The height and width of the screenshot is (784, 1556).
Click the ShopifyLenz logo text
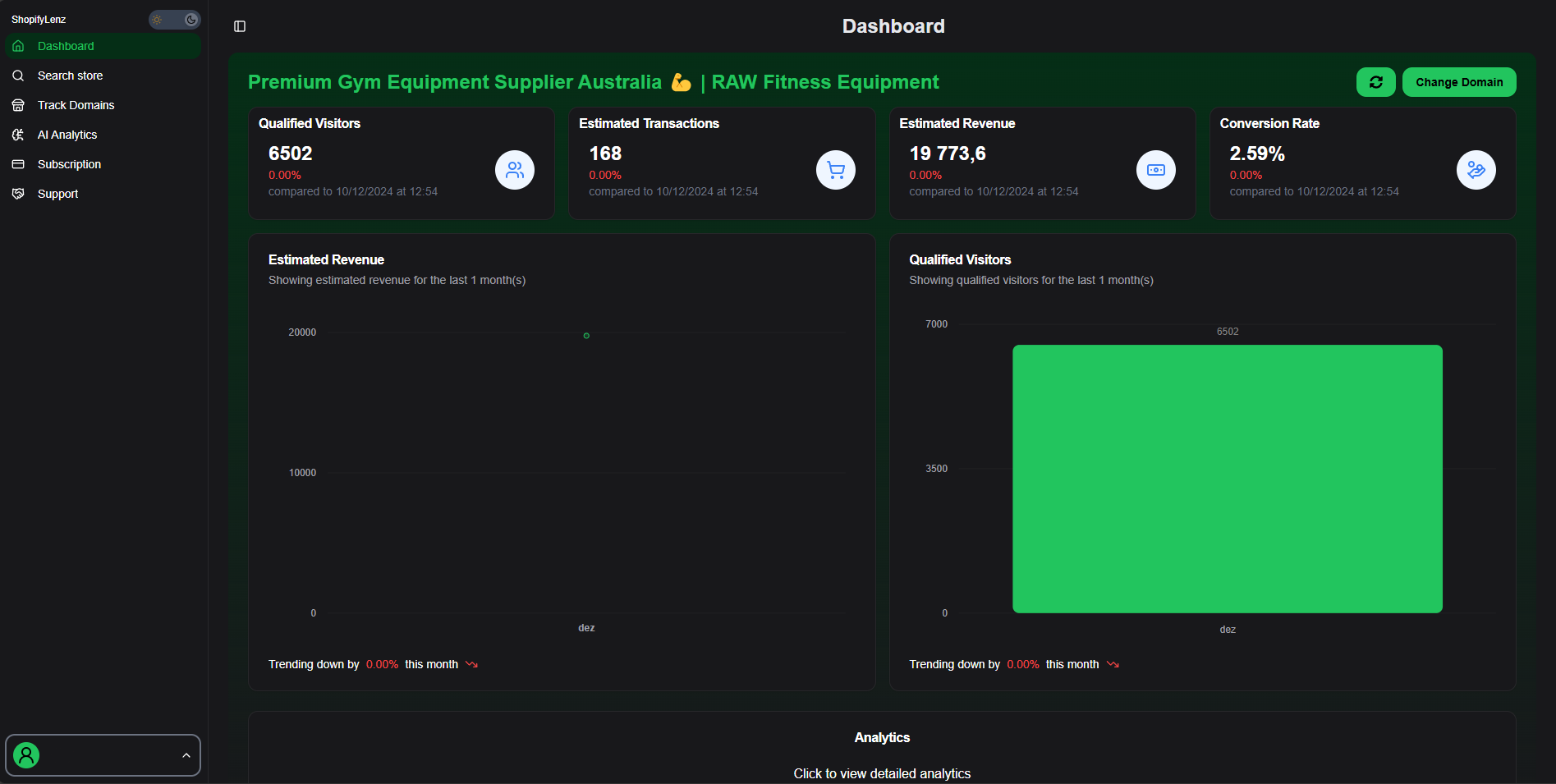tap(39, 20)
